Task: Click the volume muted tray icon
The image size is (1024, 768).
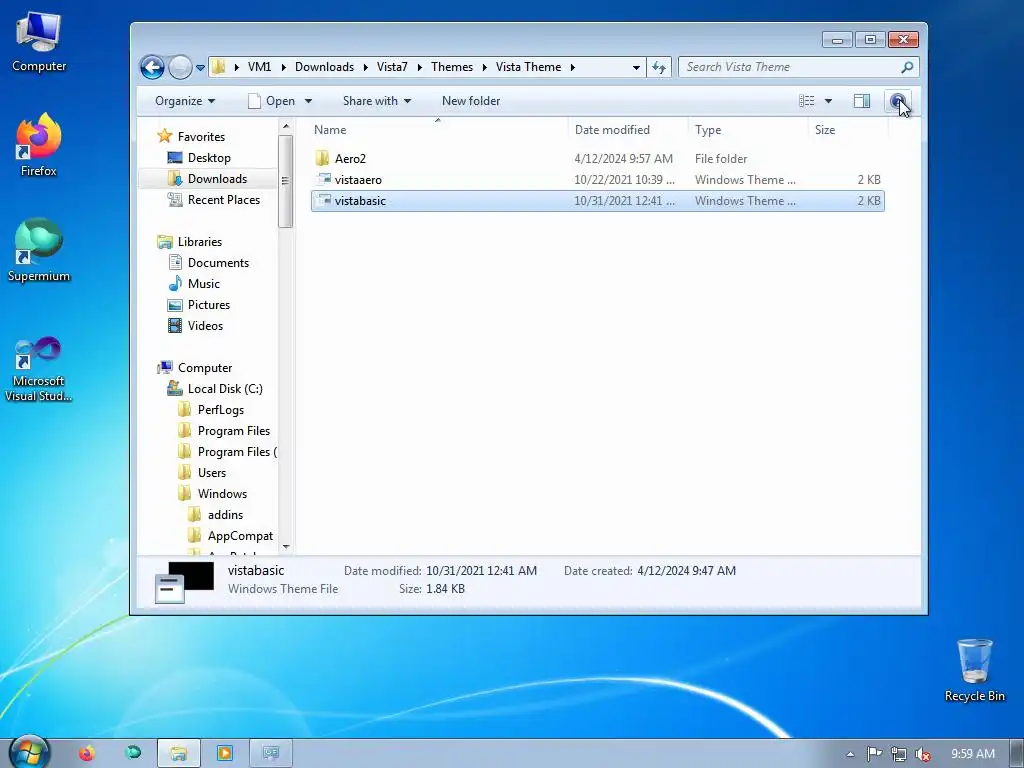Action: [x=923, y=754]
